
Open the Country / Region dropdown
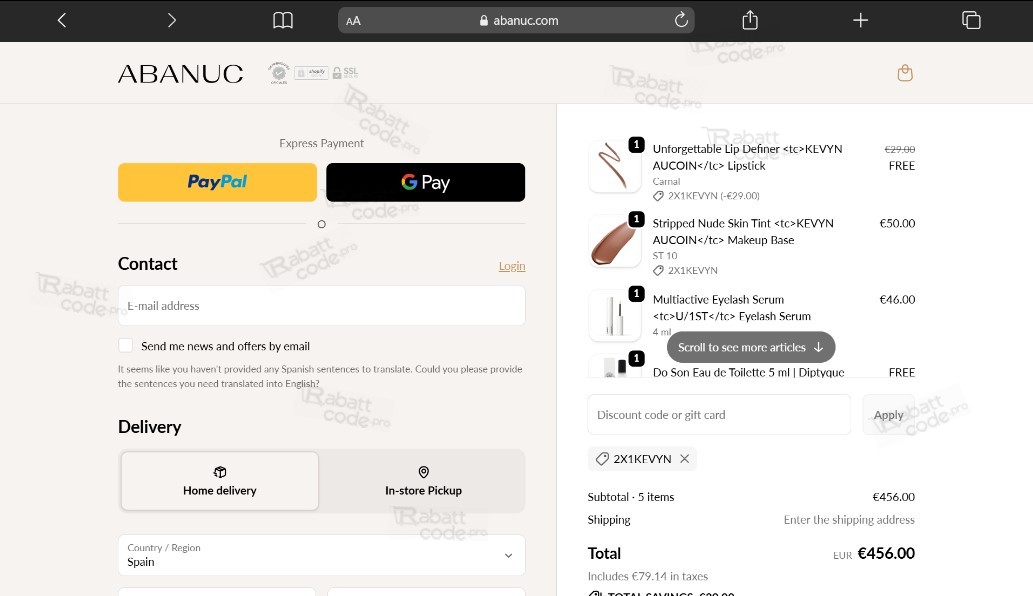pos(321,555)
